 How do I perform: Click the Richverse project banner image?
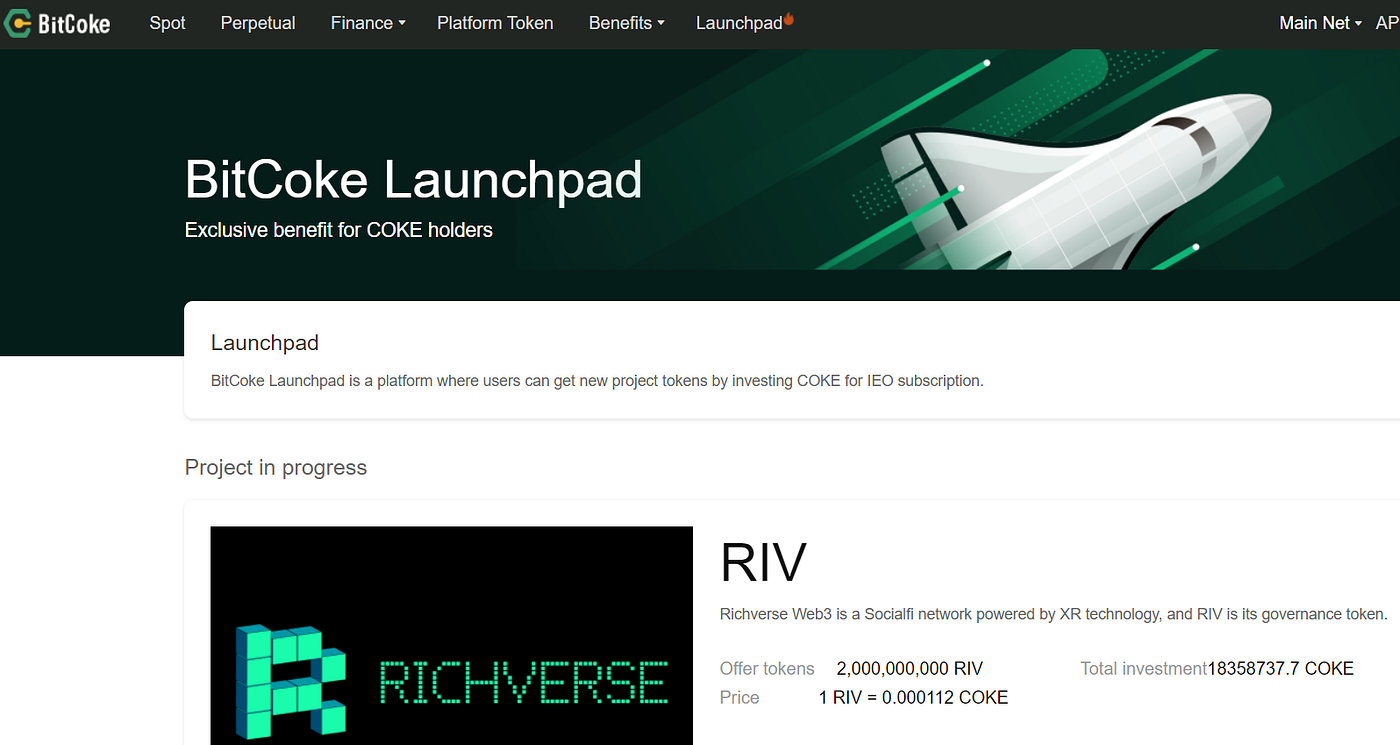pyautogui.click(x=451, y=635)
